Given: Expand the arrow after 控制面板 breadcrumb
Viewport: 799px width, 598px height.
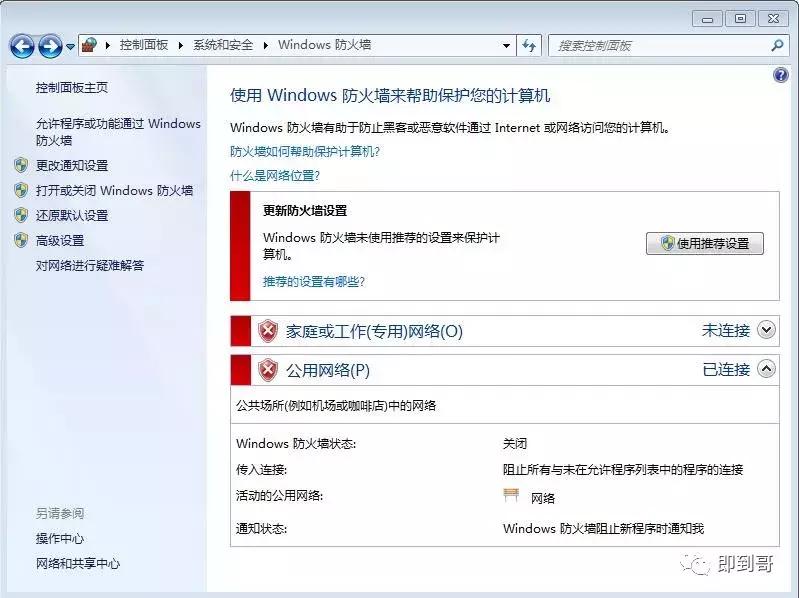Looking at the screenshot, I should tap(180, 45).
